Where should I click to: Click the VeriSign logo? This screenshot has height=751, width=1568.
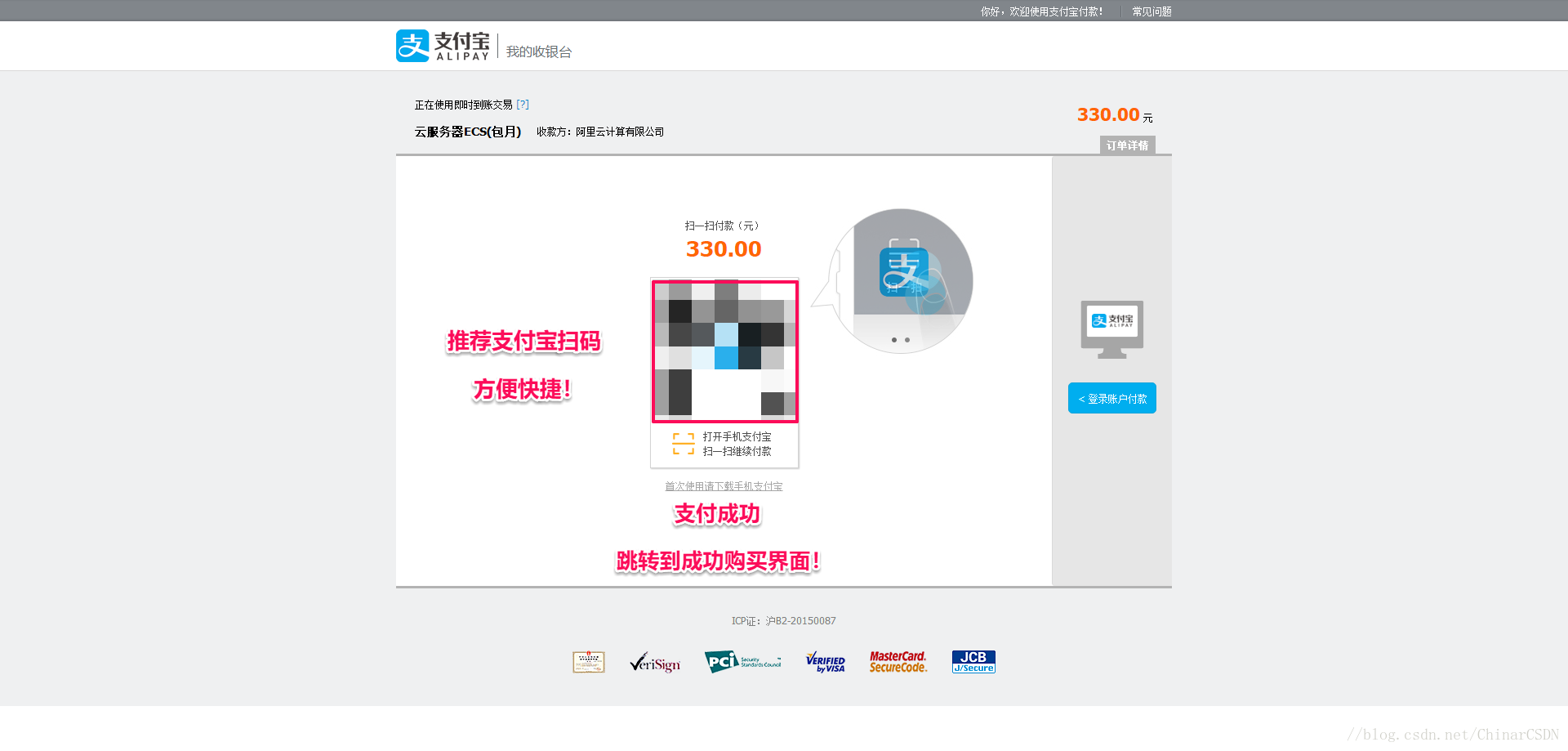[x=655, y=663]
